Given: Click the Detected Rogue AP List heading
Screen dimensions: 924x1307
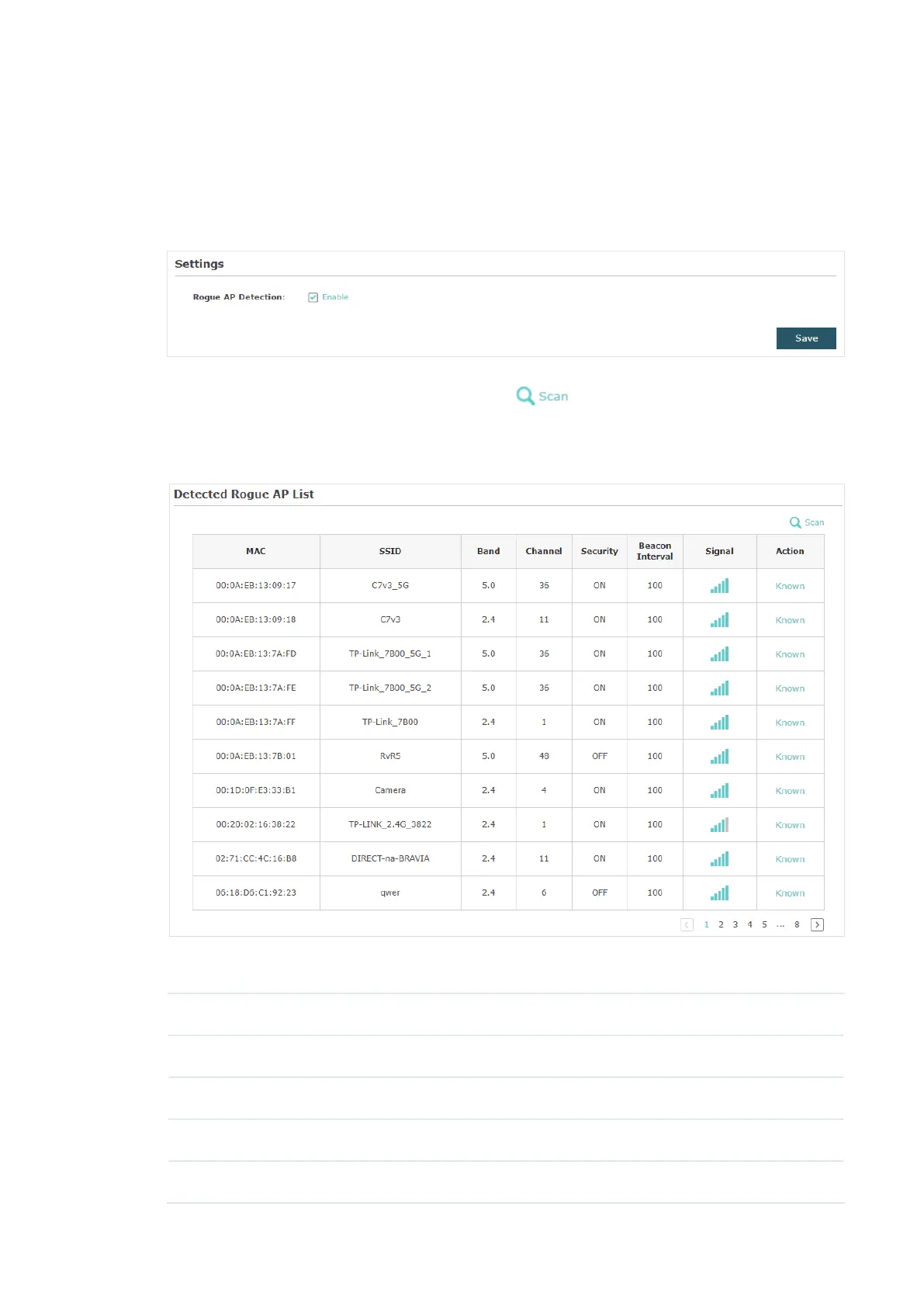Looking at the screenshot, I should 244,494.
